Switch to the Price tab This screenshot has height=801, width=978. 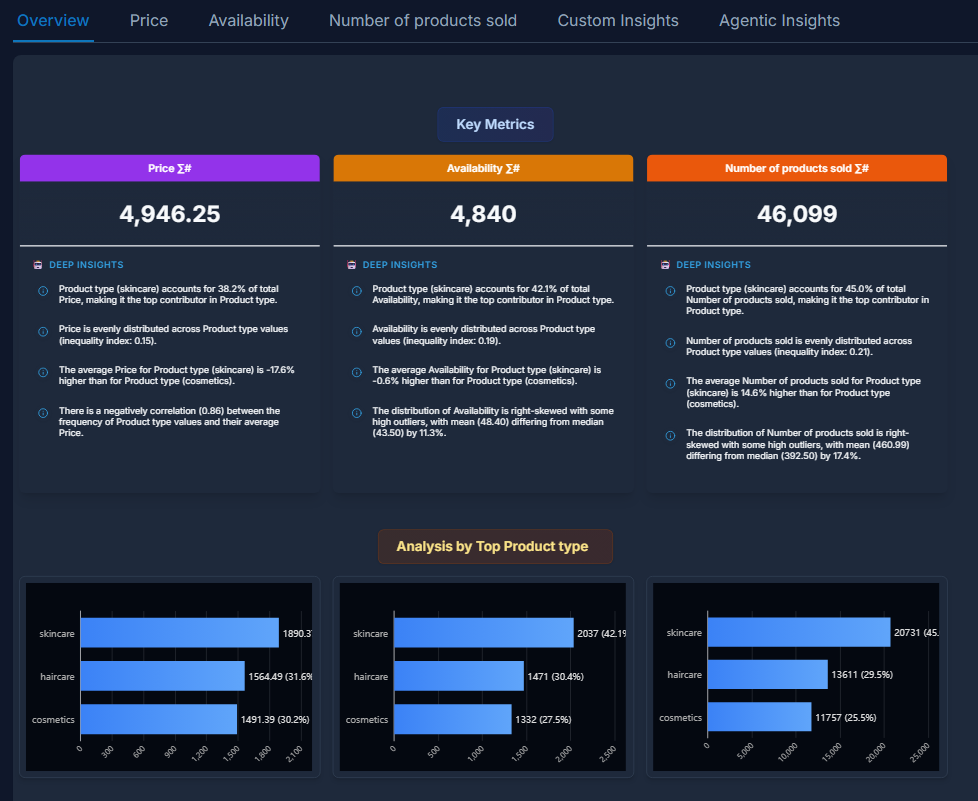coord(149,20)
